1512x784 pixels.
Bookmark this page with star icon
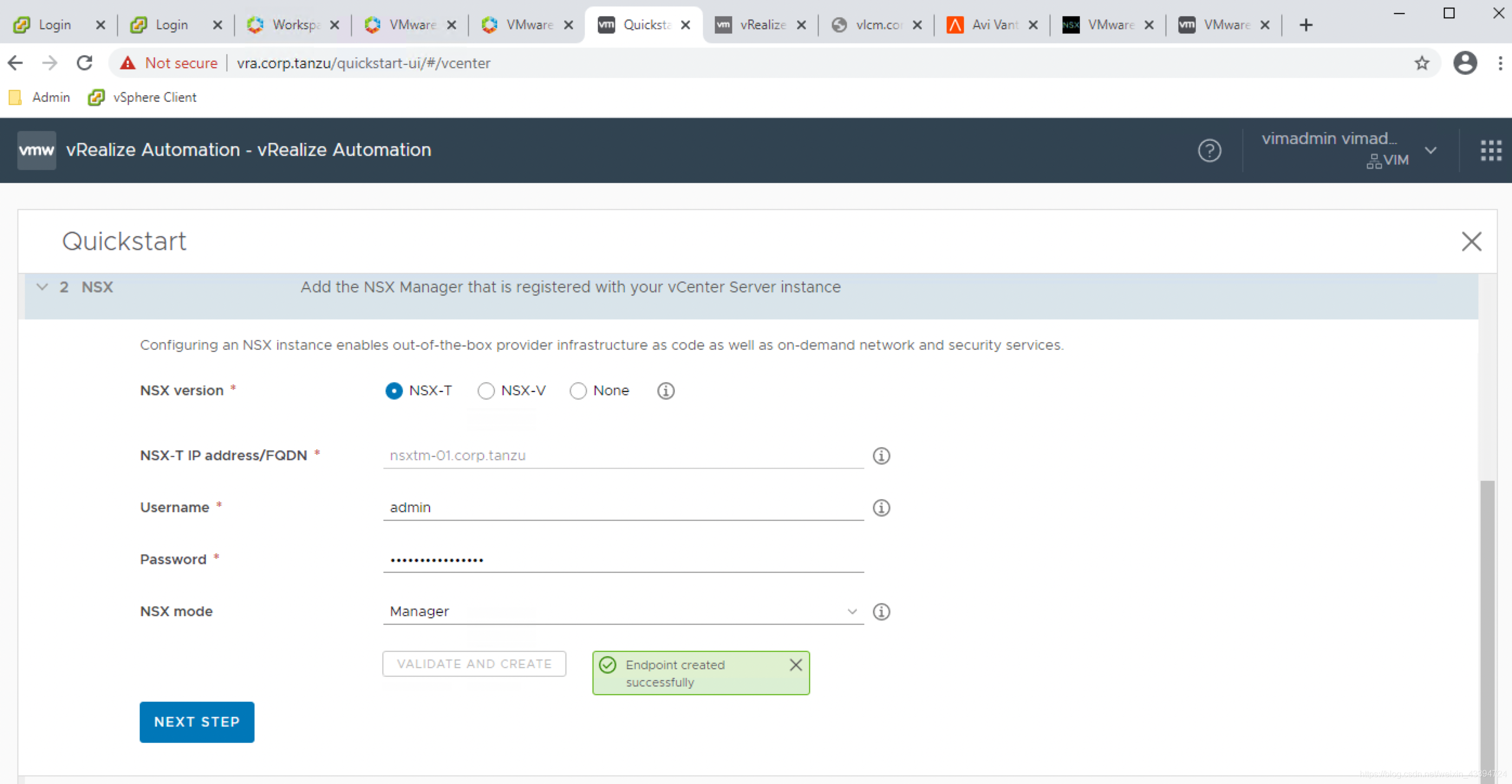[1421, 63]
